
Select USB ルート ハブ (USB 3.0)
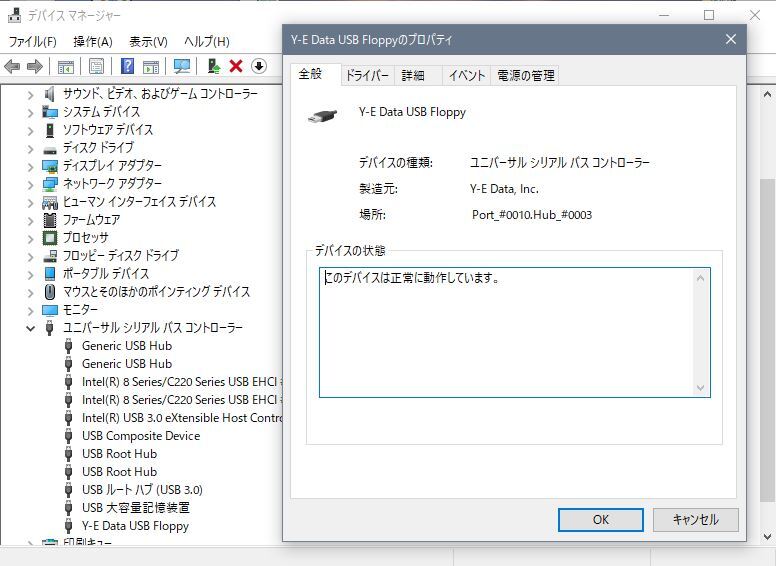[142, 490]
